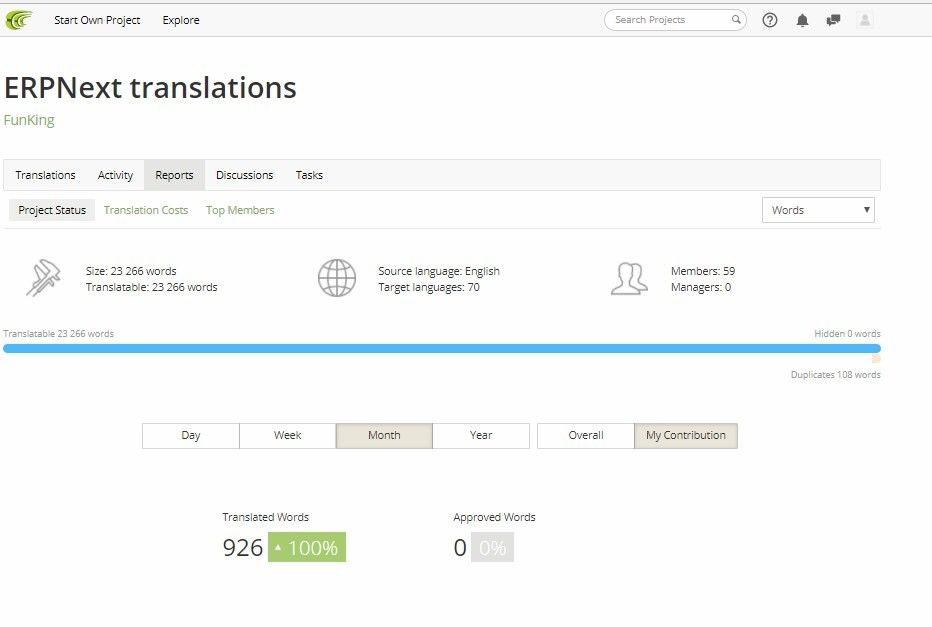
Task: Open the messages chat bubbles icon
Action: (833, 20)
